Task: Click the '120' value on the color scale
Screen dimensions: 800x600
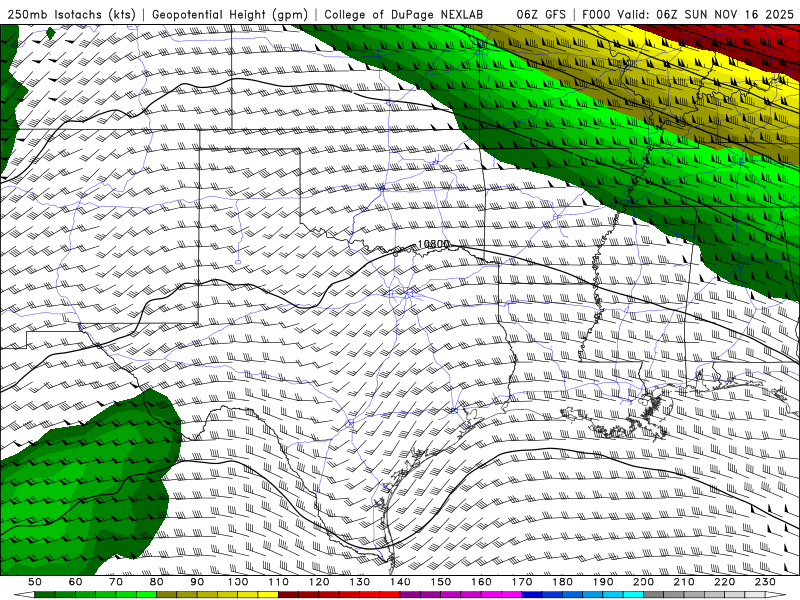Action: [x=319, y=582]
